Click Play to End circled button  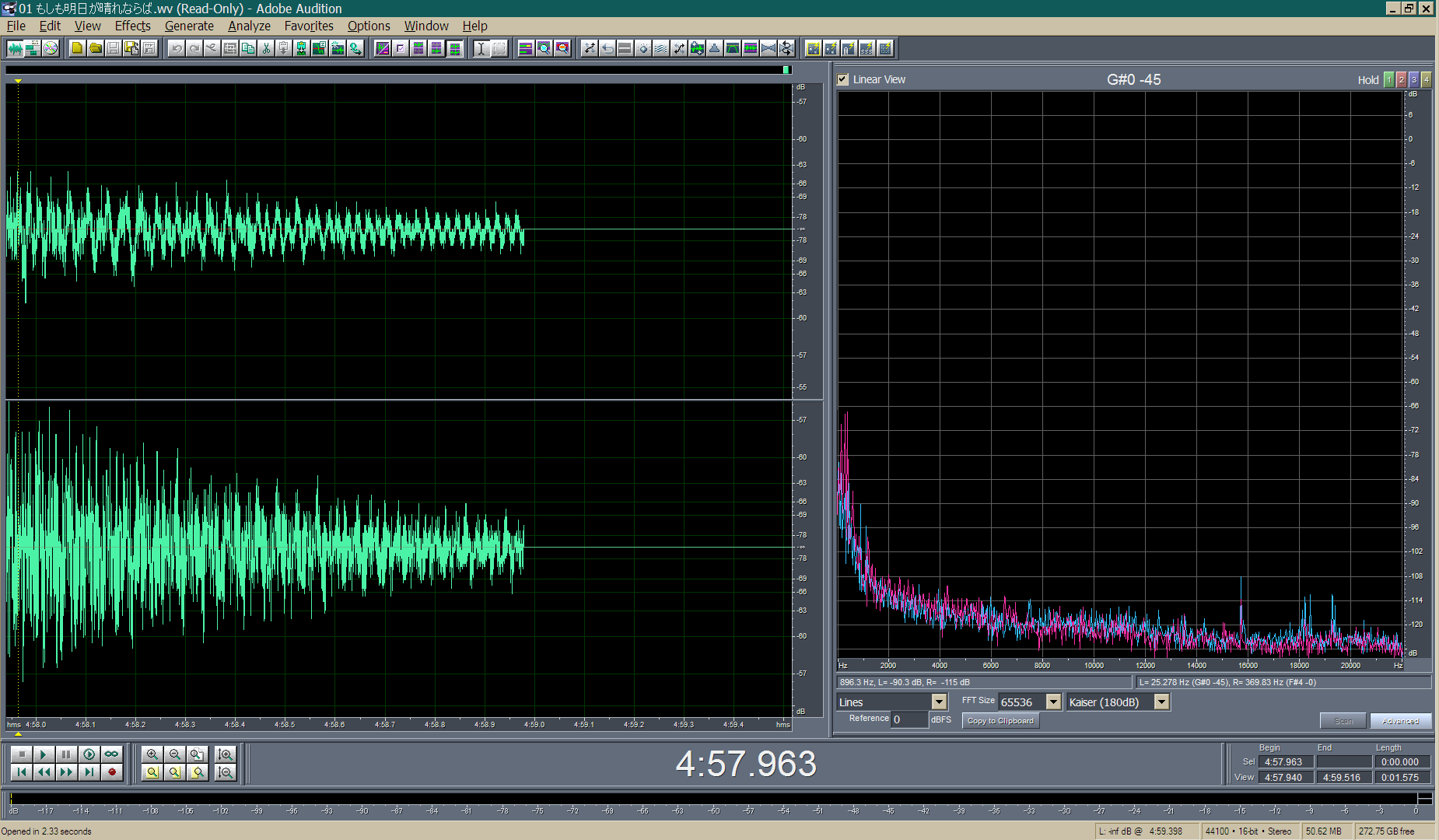click(89, 754)
